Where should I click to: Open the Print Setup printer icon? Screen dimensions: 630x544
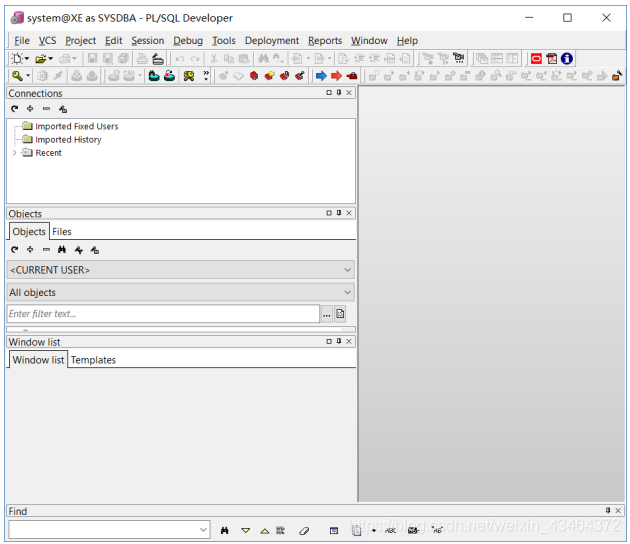coord(158,59)
